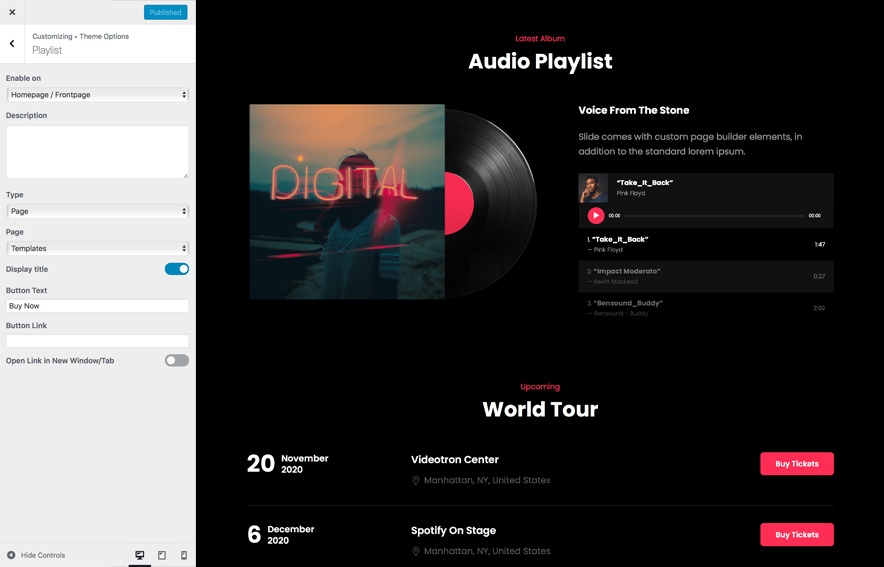Enable Open Link in New Window/Tab
Screen dimensions: 884x567
[x=176, y=360]
